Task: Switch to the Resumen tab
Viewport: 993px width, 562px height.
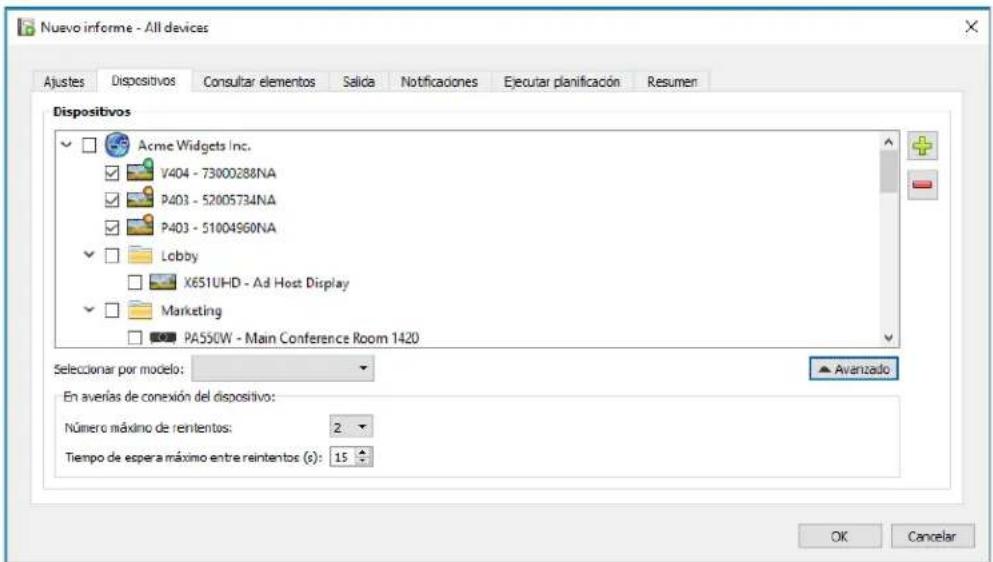Action: 672,82
